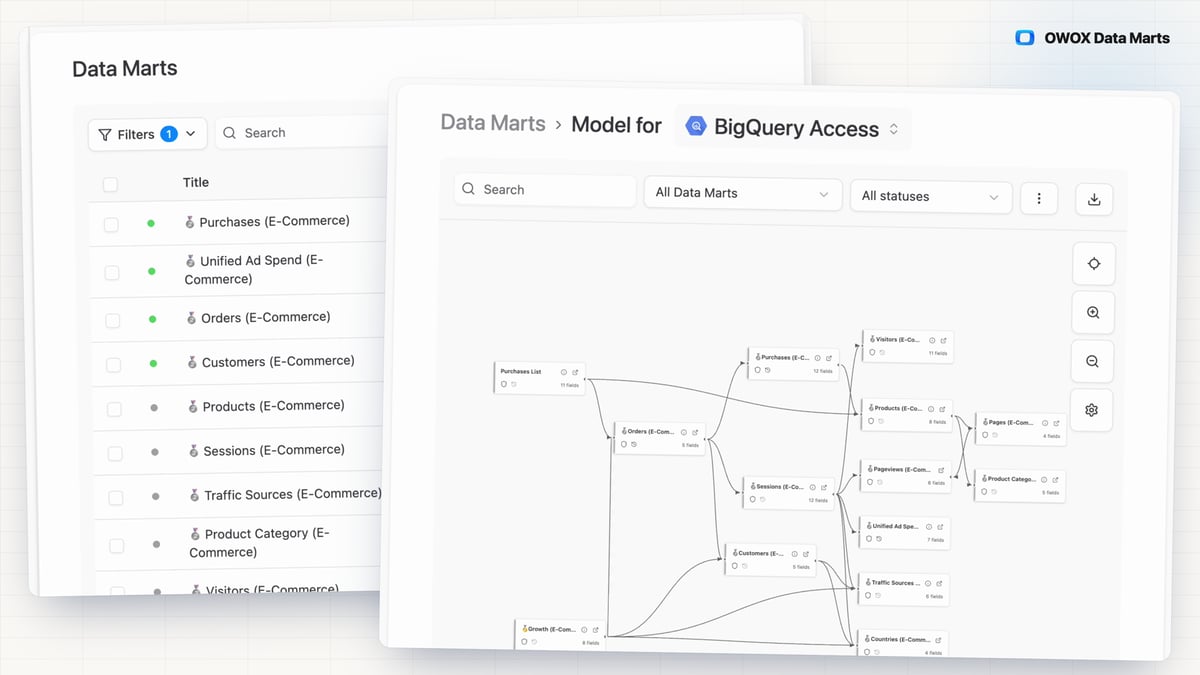Screen dimensions: 1200x675
Task: Show info for the Purchases List node
Action: click(563, 372)
